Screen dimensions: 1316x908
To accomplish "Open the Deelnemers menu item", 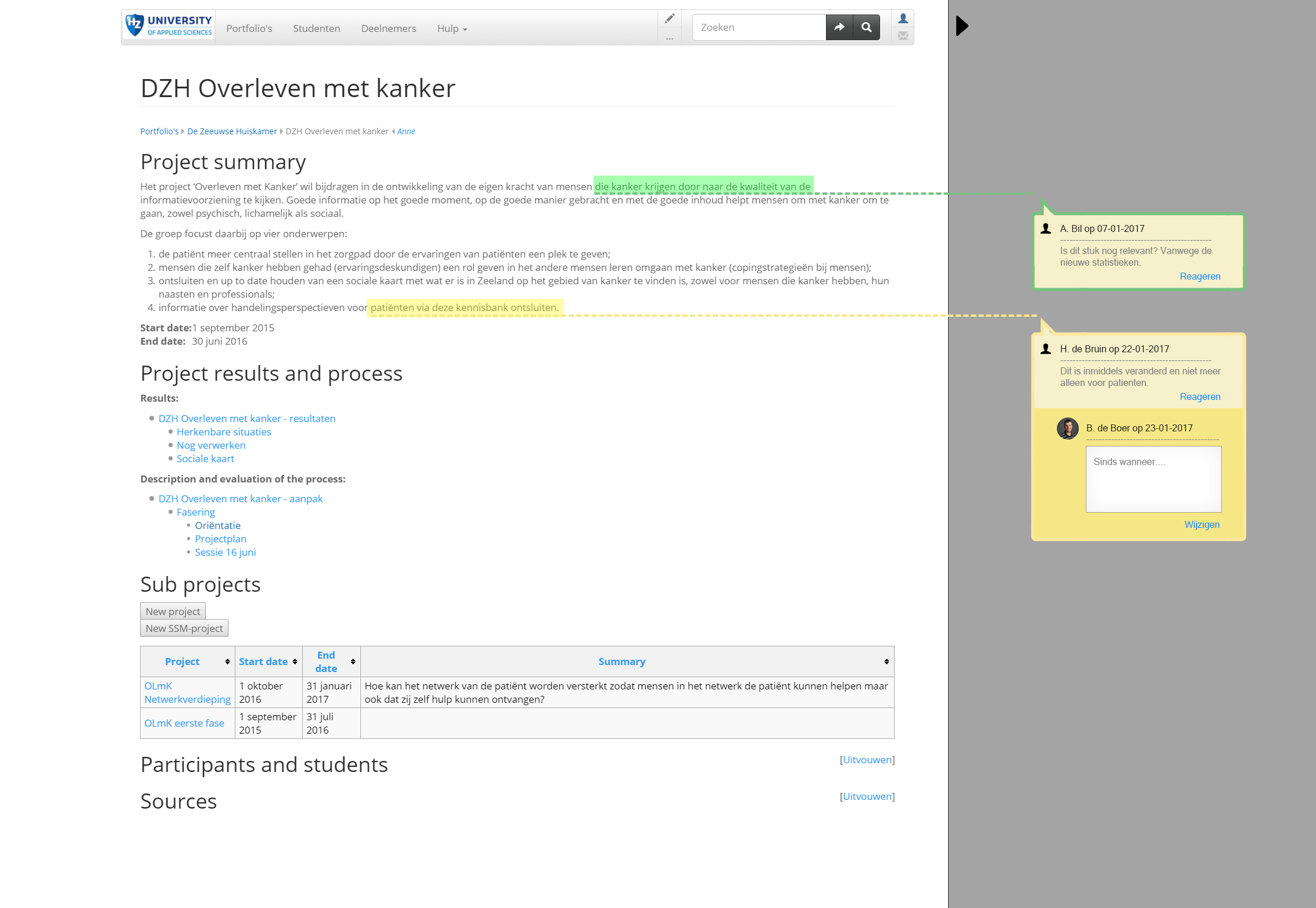I will point(388,28).
